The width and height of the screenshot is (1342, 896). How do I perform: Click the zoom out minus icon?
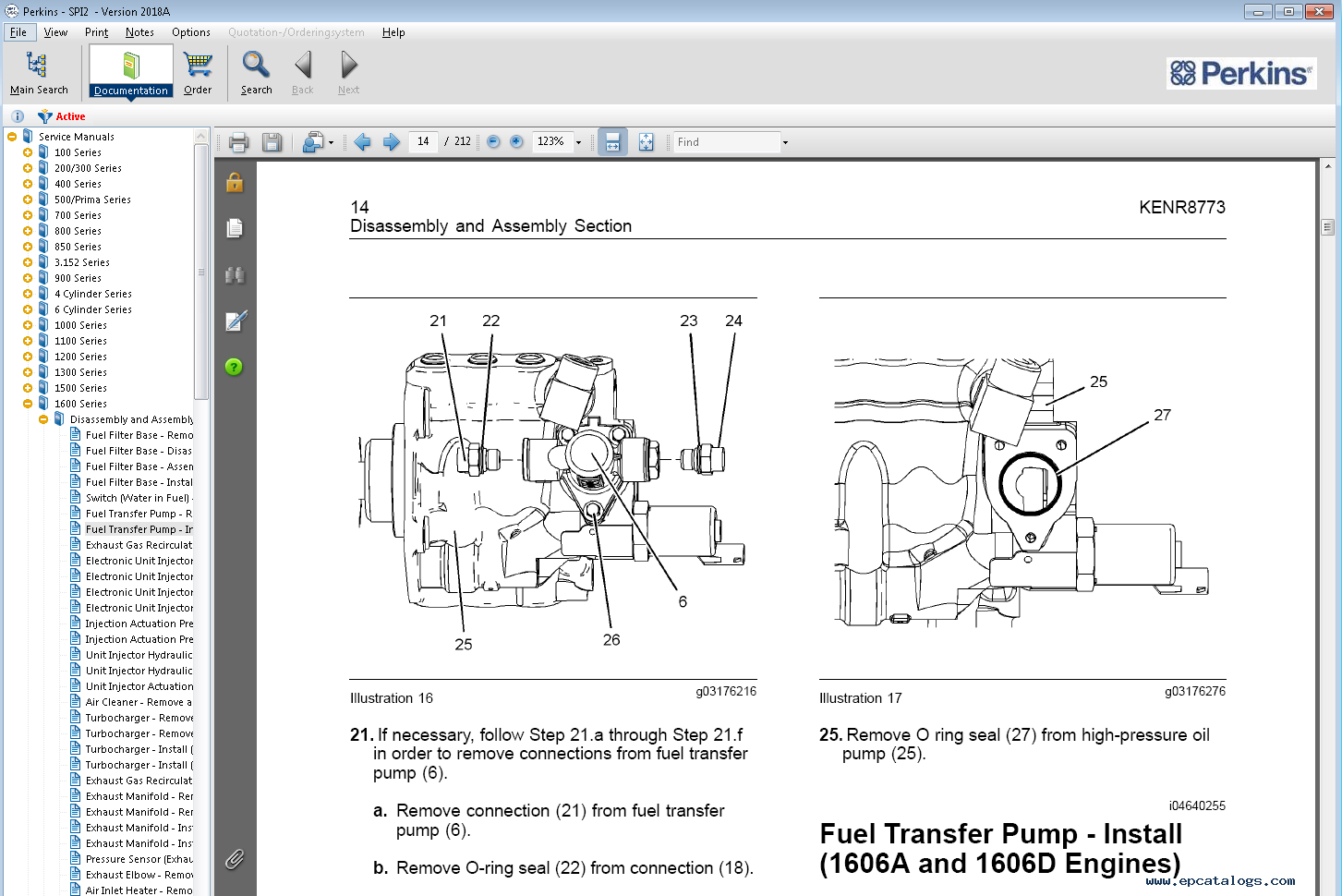coord(493,142)
